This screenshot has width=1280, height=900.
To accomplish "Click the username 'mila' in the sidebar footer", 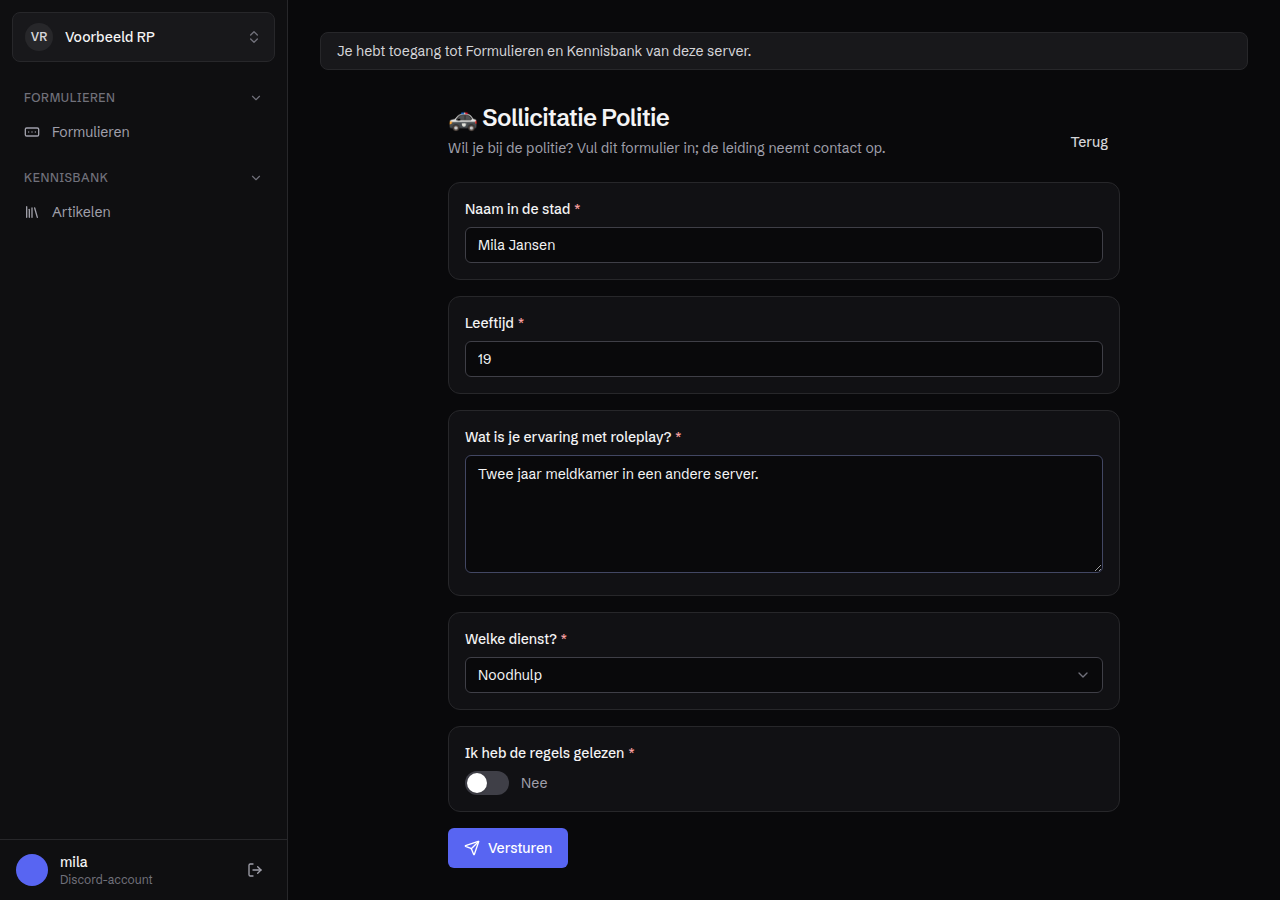I will [74, 862].
